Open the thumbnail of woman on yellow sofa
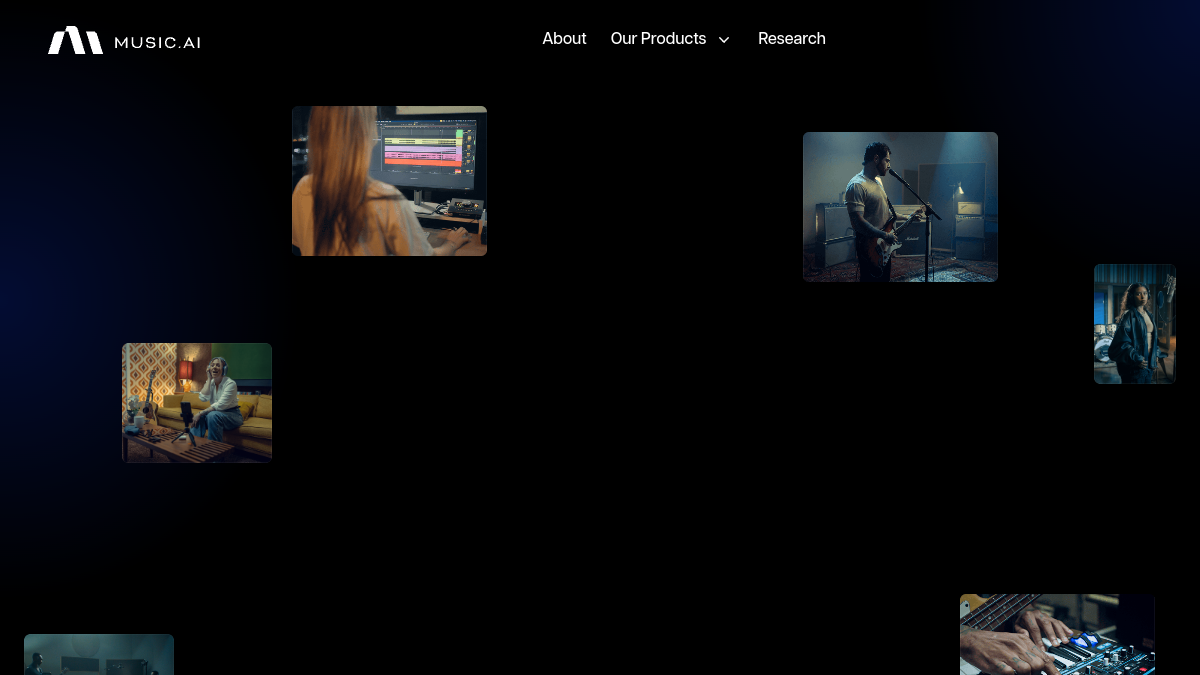The height and width of the screenshot is (675, 1200). point(197,403)
